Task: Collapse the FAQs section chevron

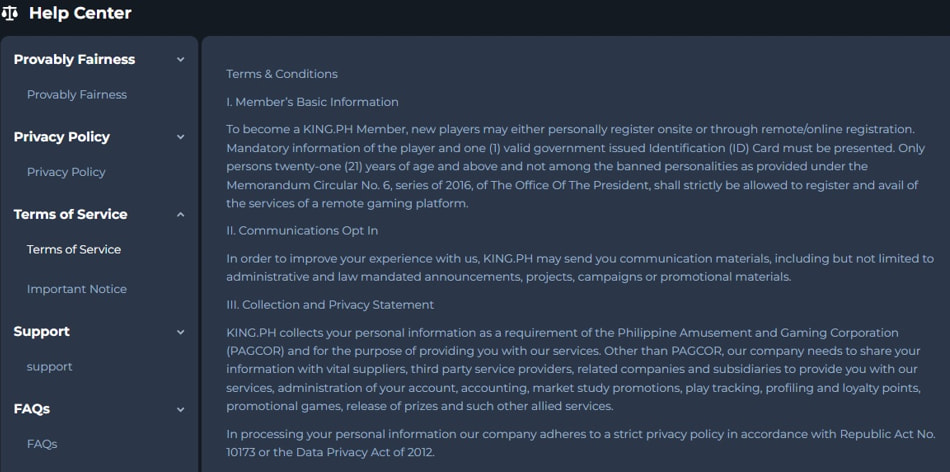Action: 181,410
